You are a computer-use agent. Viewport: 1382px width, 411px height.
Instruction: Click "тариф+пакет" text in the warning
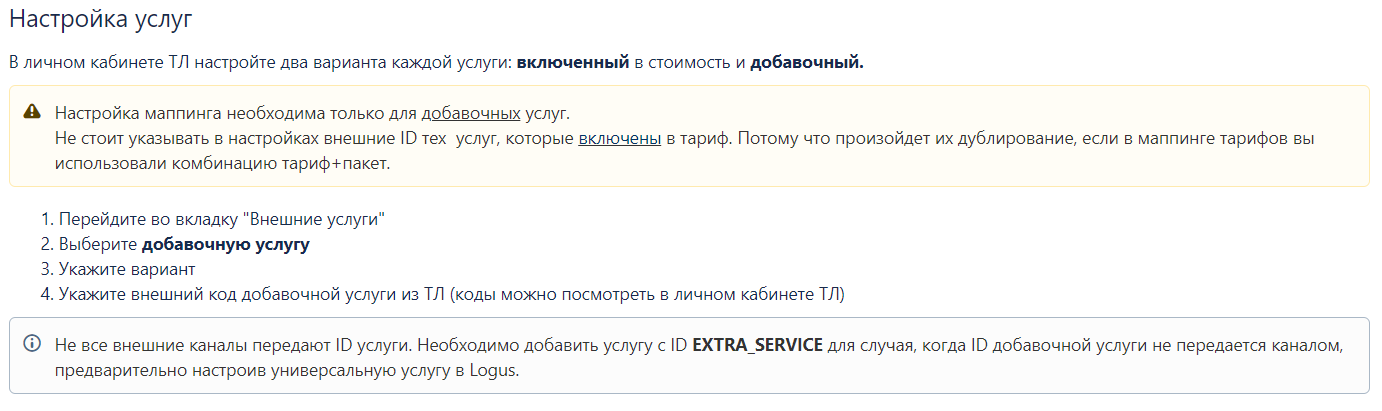[x=342, y=165]
